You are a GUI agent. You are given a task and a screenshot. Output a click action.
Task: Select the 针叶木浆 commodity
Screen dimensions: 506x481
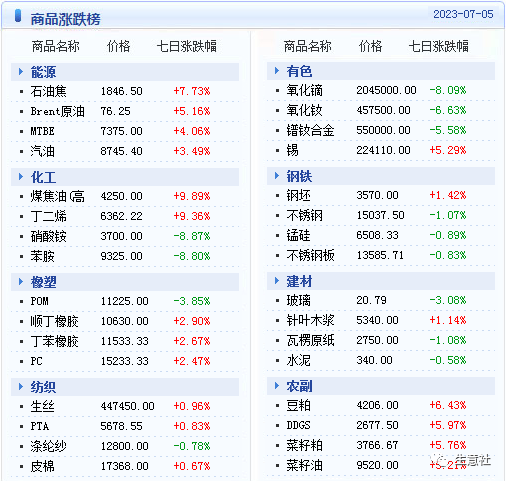tap(310, 320)
